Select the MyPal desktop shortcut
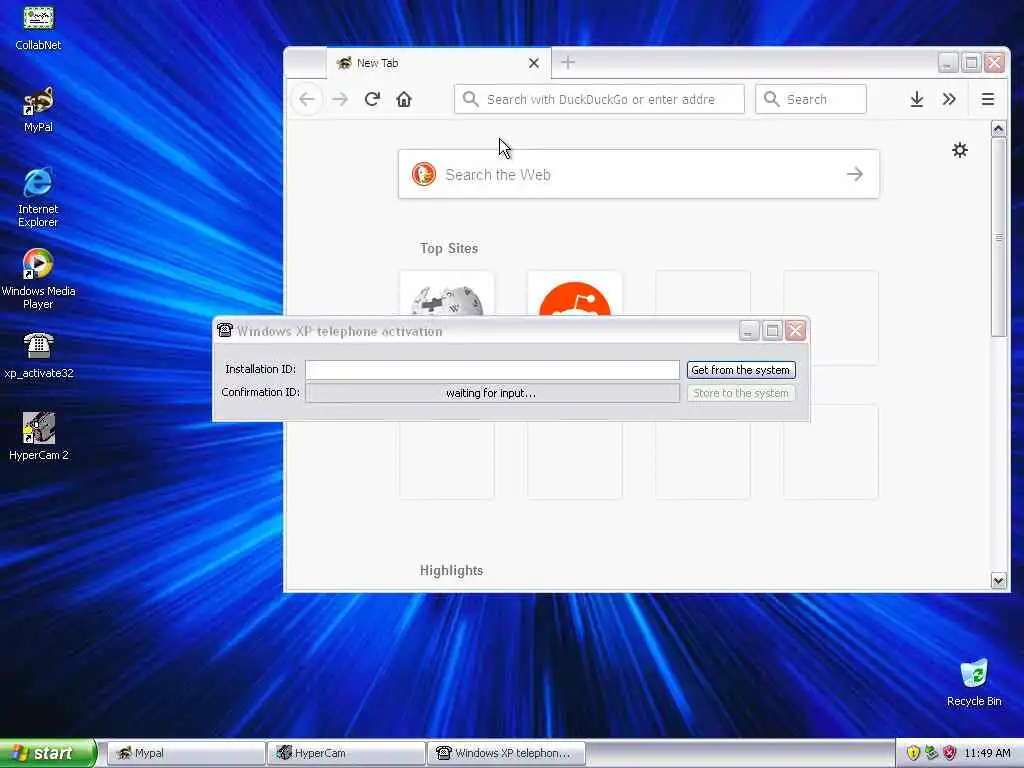Screen dimensions: 1024x768 pyautogui.click(x=38, y=109)
